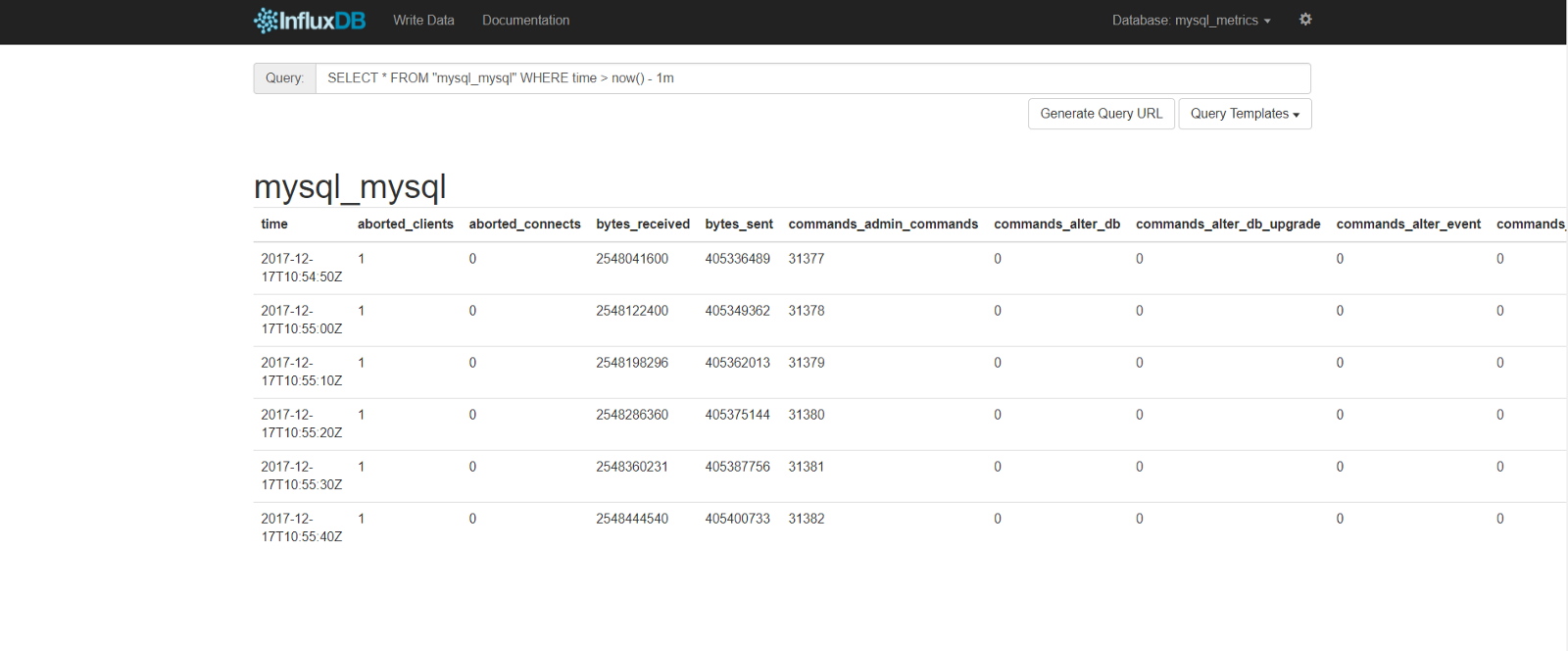Click the bytes_received column header
The width and height of the screenshot is (1568, 651).
(x=642, y=225)
